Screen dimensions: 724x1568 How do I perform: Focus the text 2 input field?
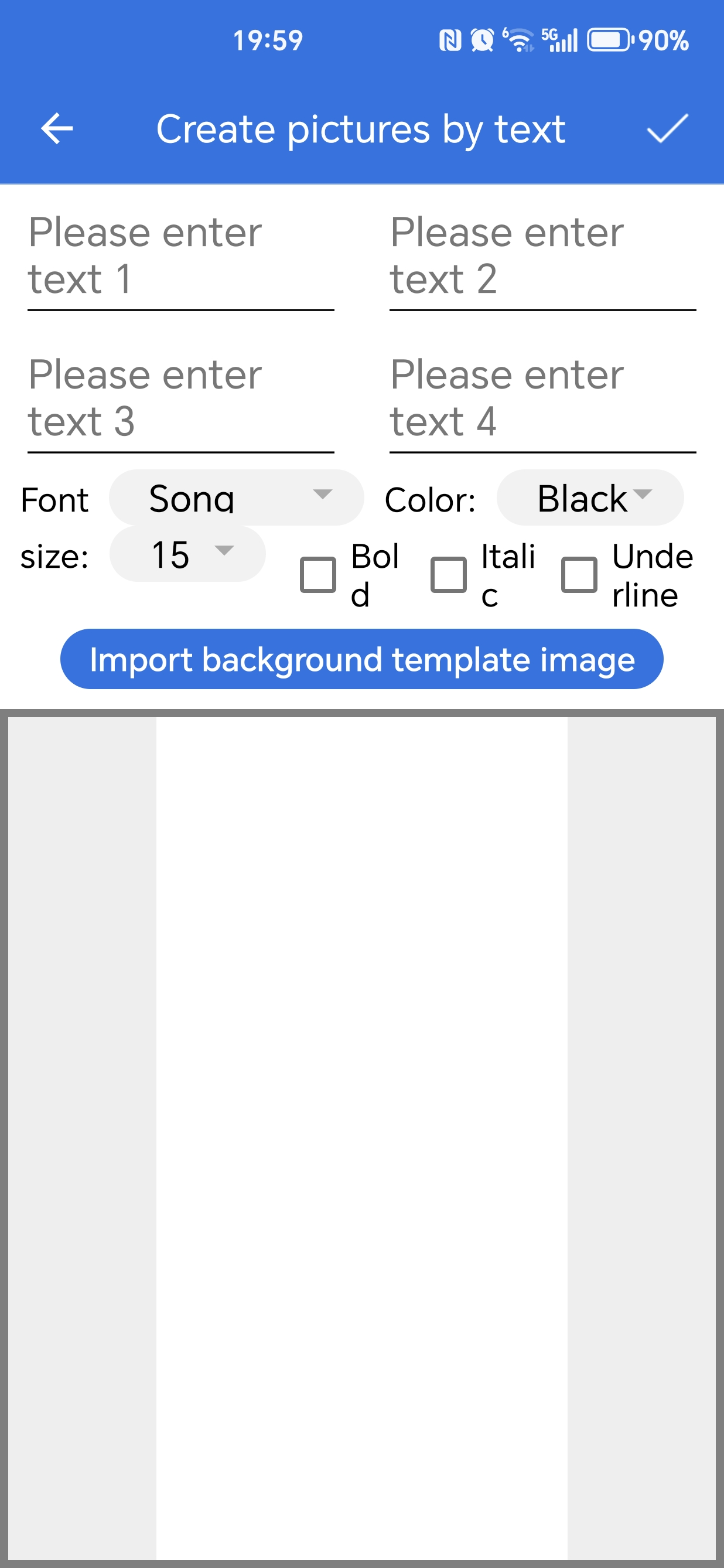tap(542, 258)
